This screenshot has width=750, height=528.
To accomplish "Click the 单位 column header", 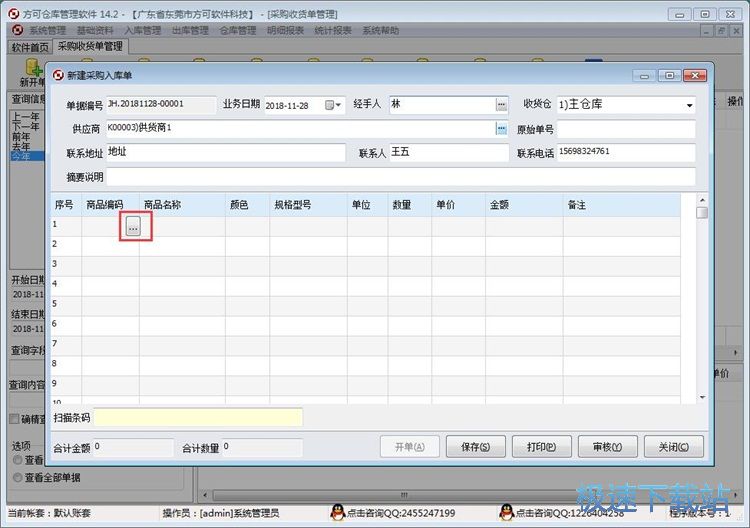I will click(x=367, y=205).
